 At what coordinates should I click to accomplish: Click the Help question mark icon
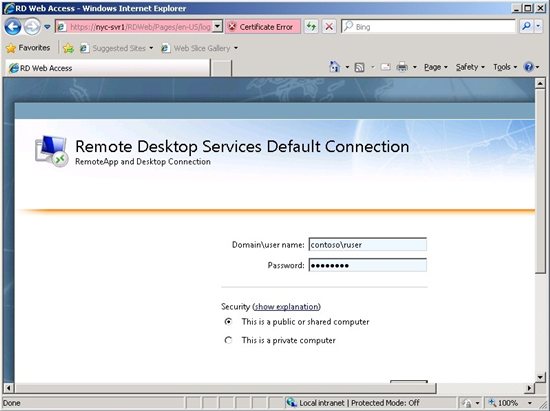[x=528, y=67]
